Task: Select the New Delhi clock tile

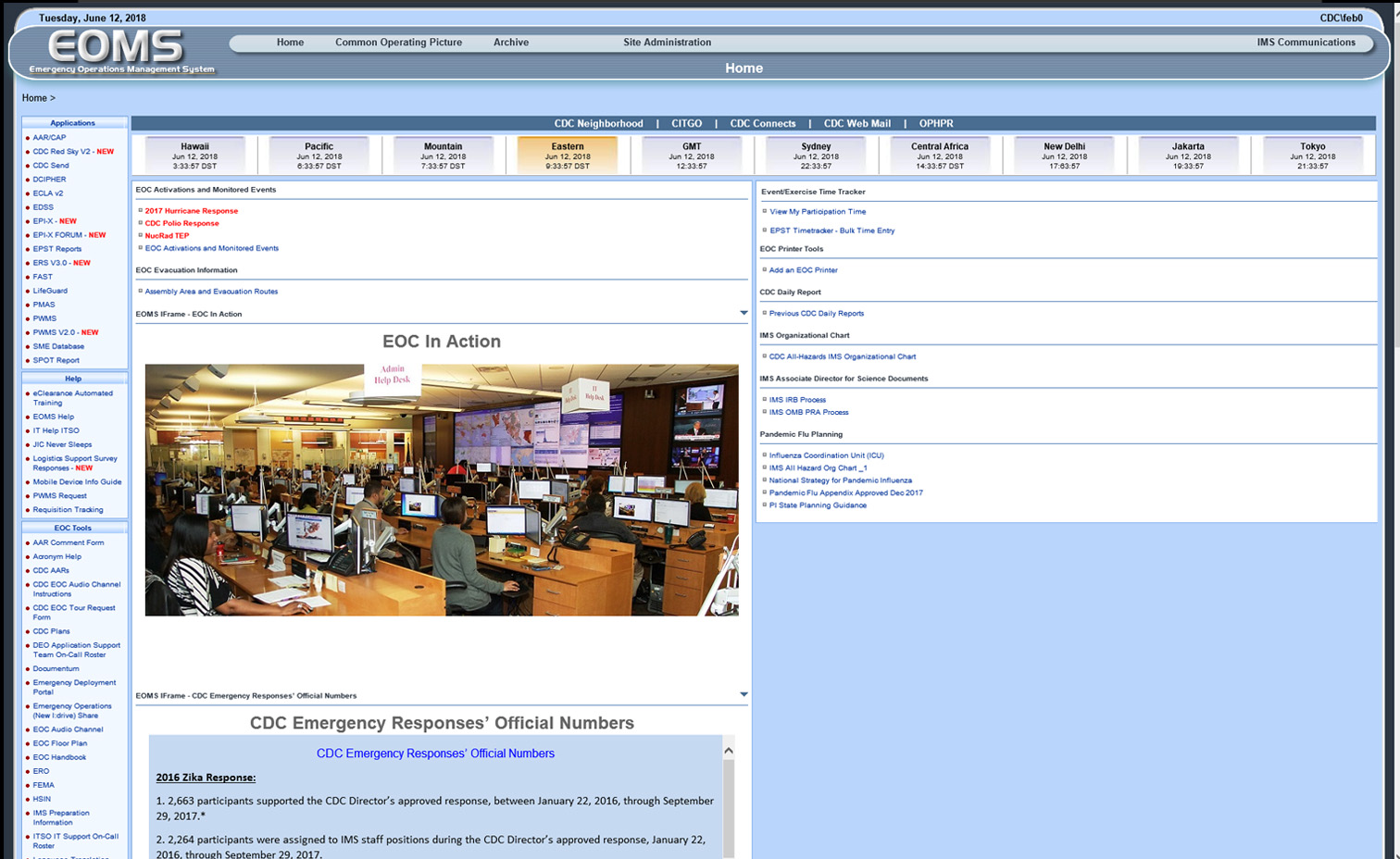Action: [x=1064, y=156]
